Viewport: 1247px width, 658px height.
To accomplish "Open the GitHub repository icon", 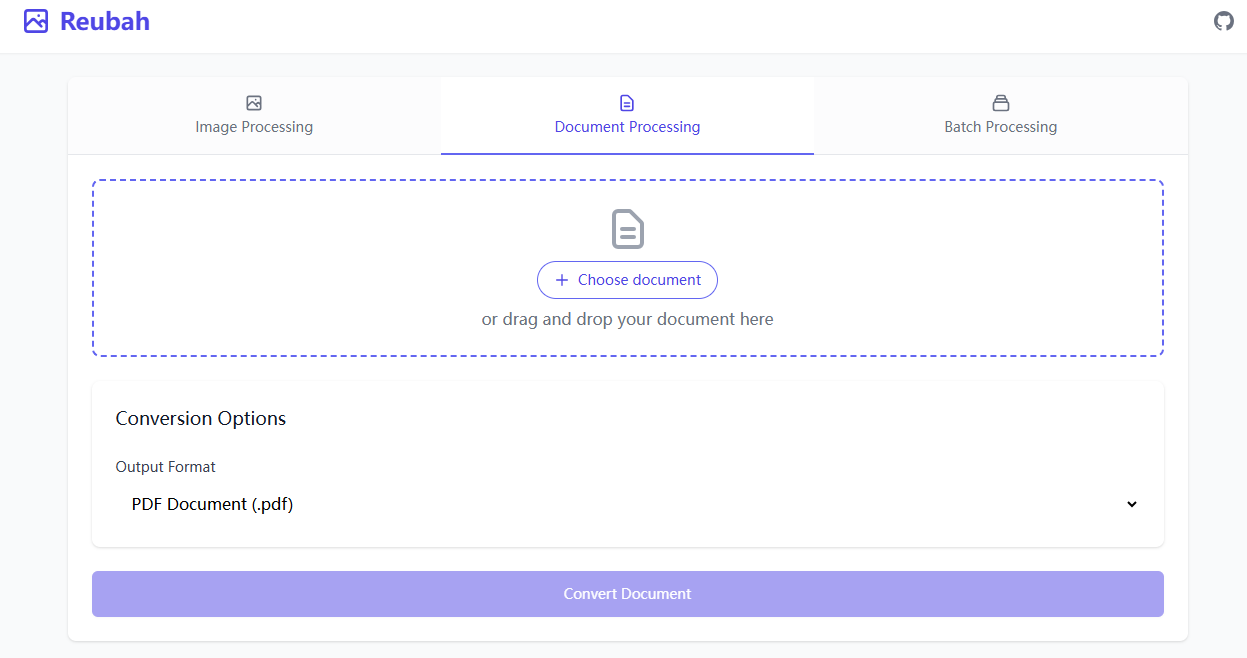I will pos(1224,21).
